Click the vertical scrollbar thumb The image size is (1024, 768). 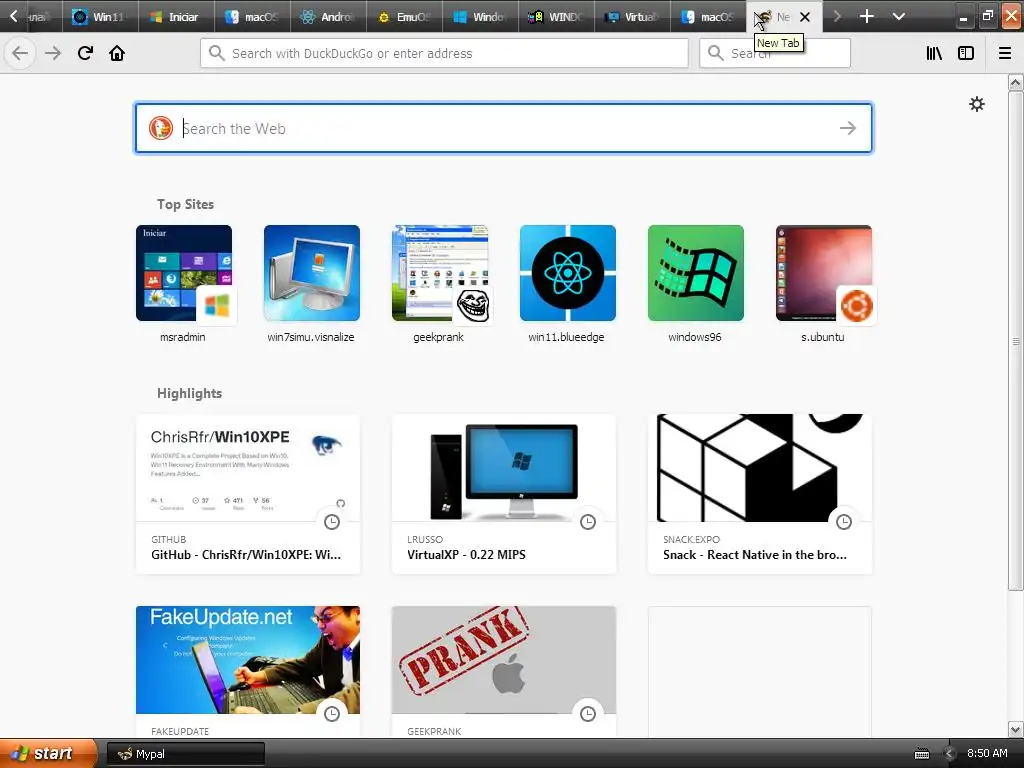pos(1016,341)
